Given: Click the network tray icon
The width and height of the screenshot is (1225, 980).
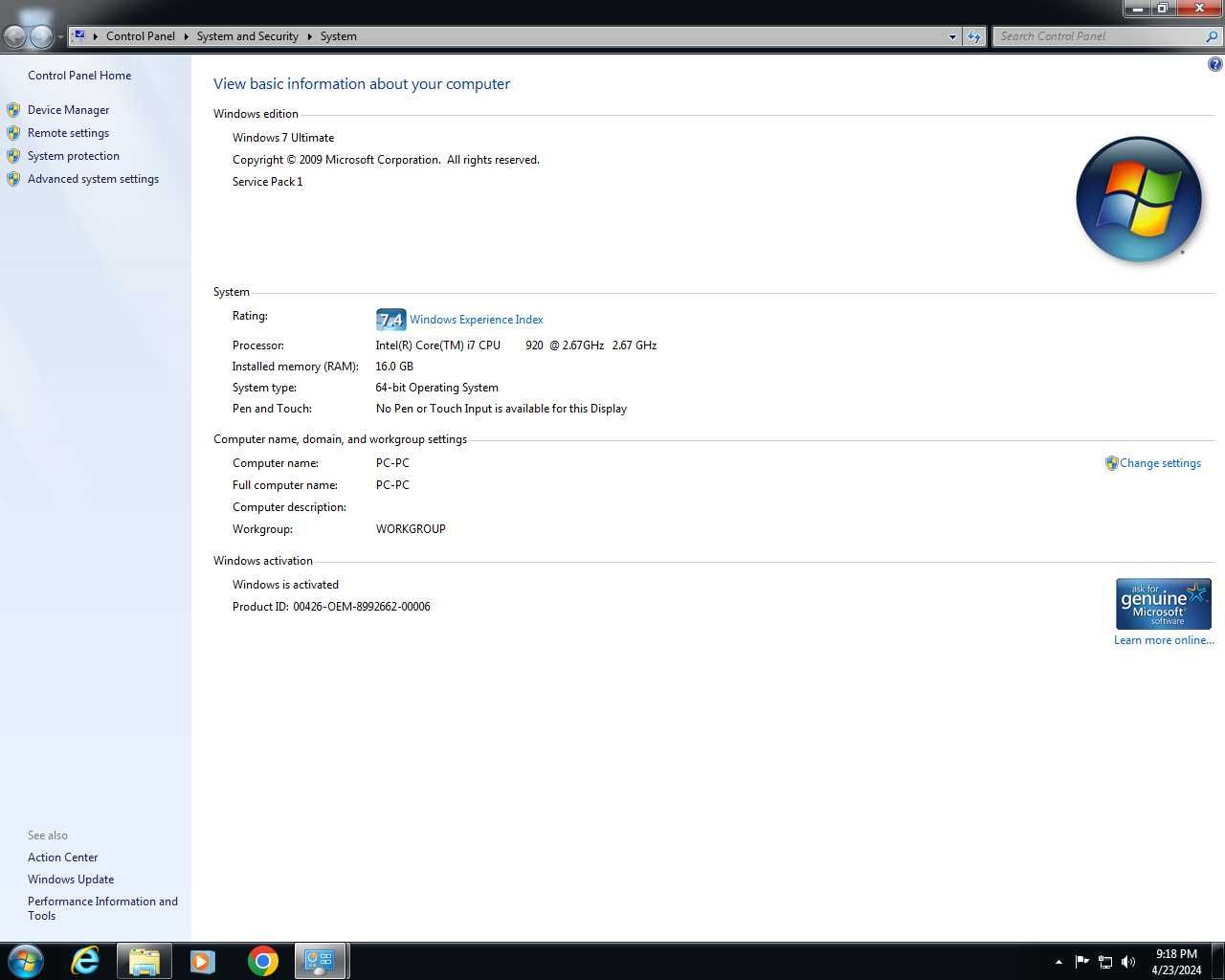Looking at the screenshot, I should [x=1105, y=962].
